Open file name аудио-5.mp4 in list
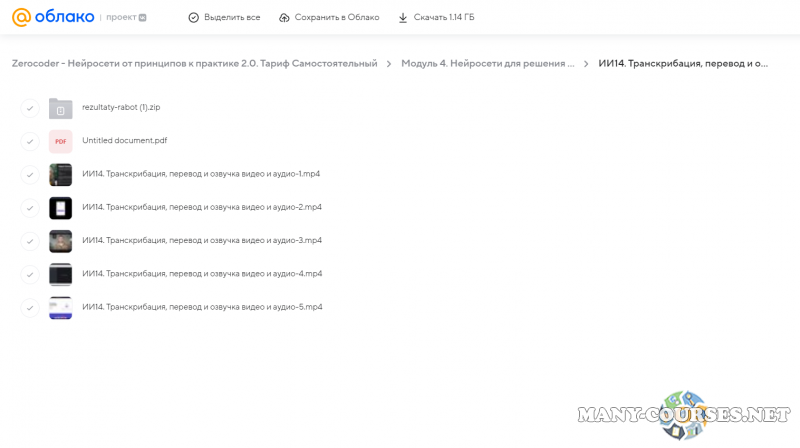 (x=201, y=307)
